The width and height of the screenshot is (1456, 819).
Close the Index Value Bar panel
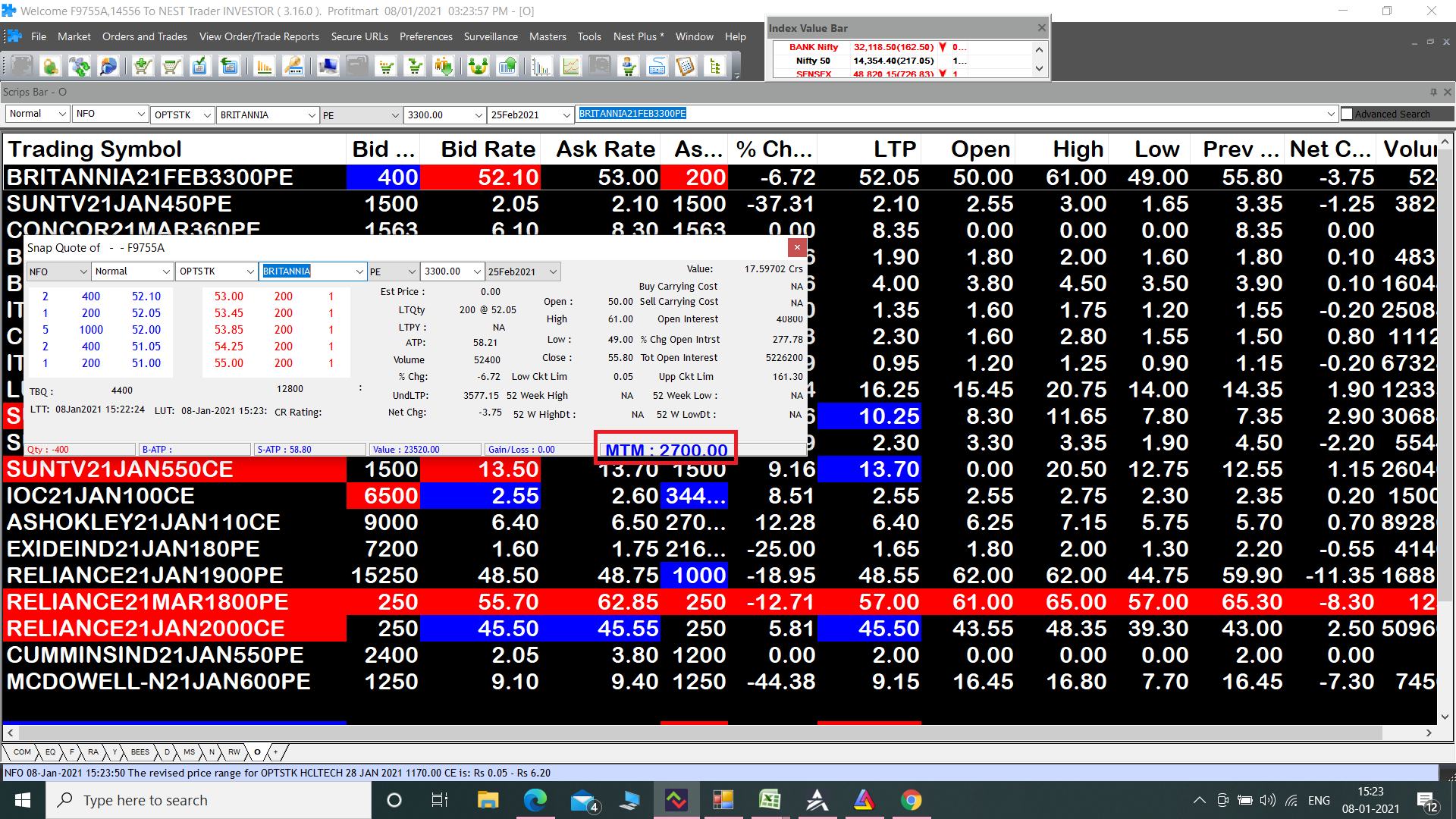[1041, 28]
